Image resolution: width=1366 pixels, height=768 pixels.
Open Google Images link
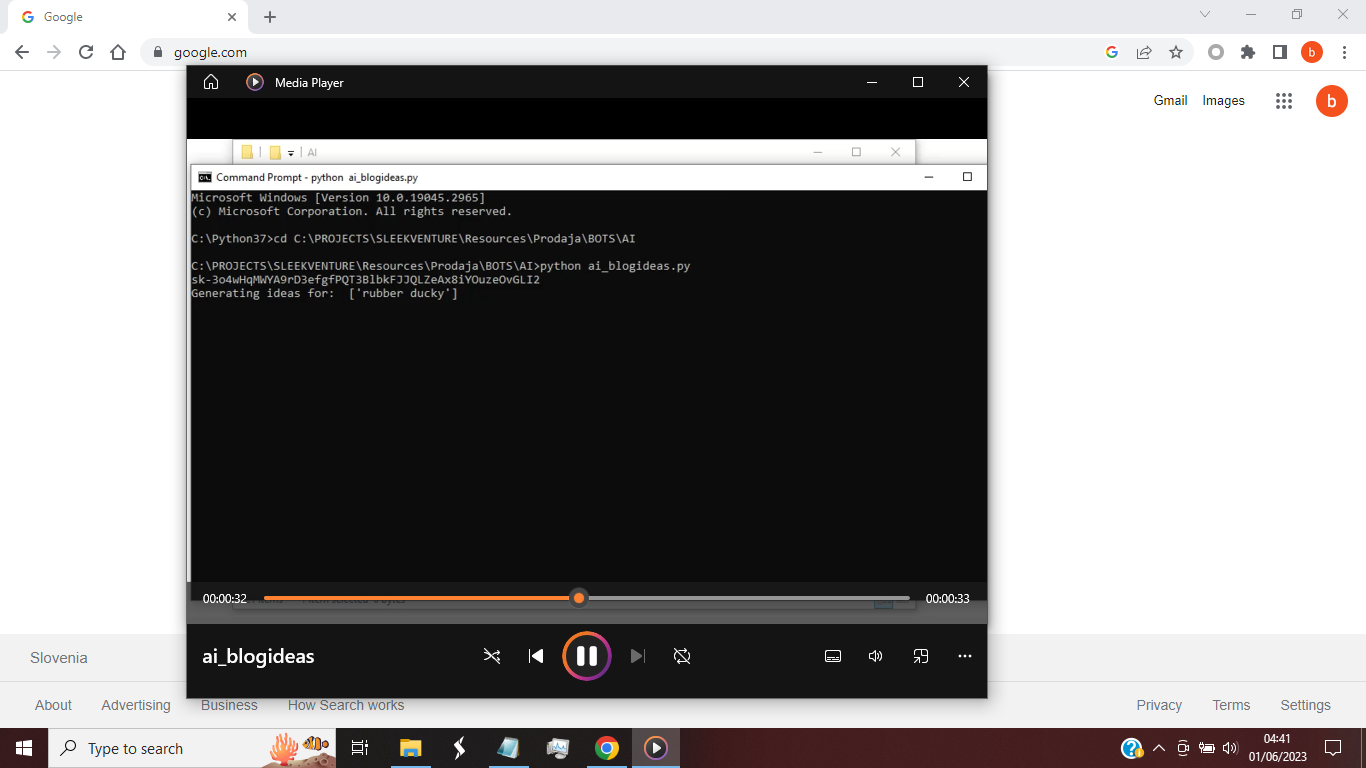[x=1223, y=100]
